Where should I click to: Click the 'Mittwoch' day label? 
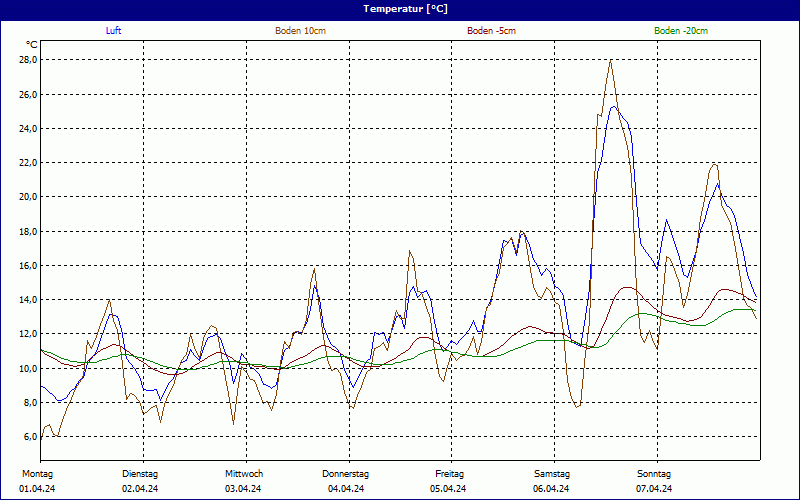click(244, 474)
